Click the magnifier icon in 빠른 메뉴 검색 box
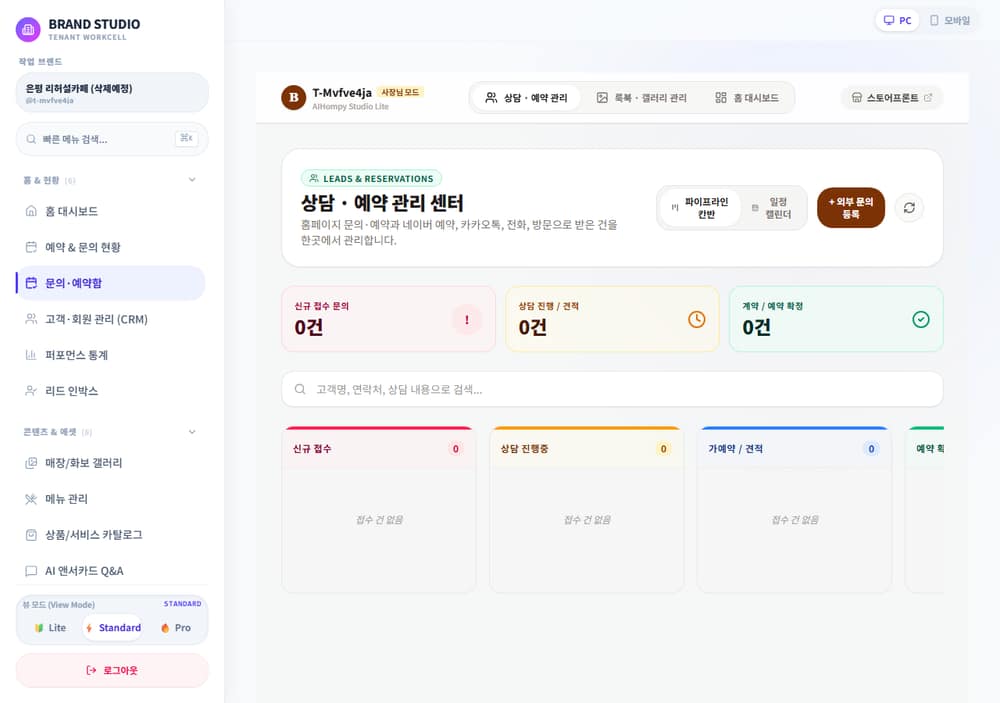 [x=31, y=139]
